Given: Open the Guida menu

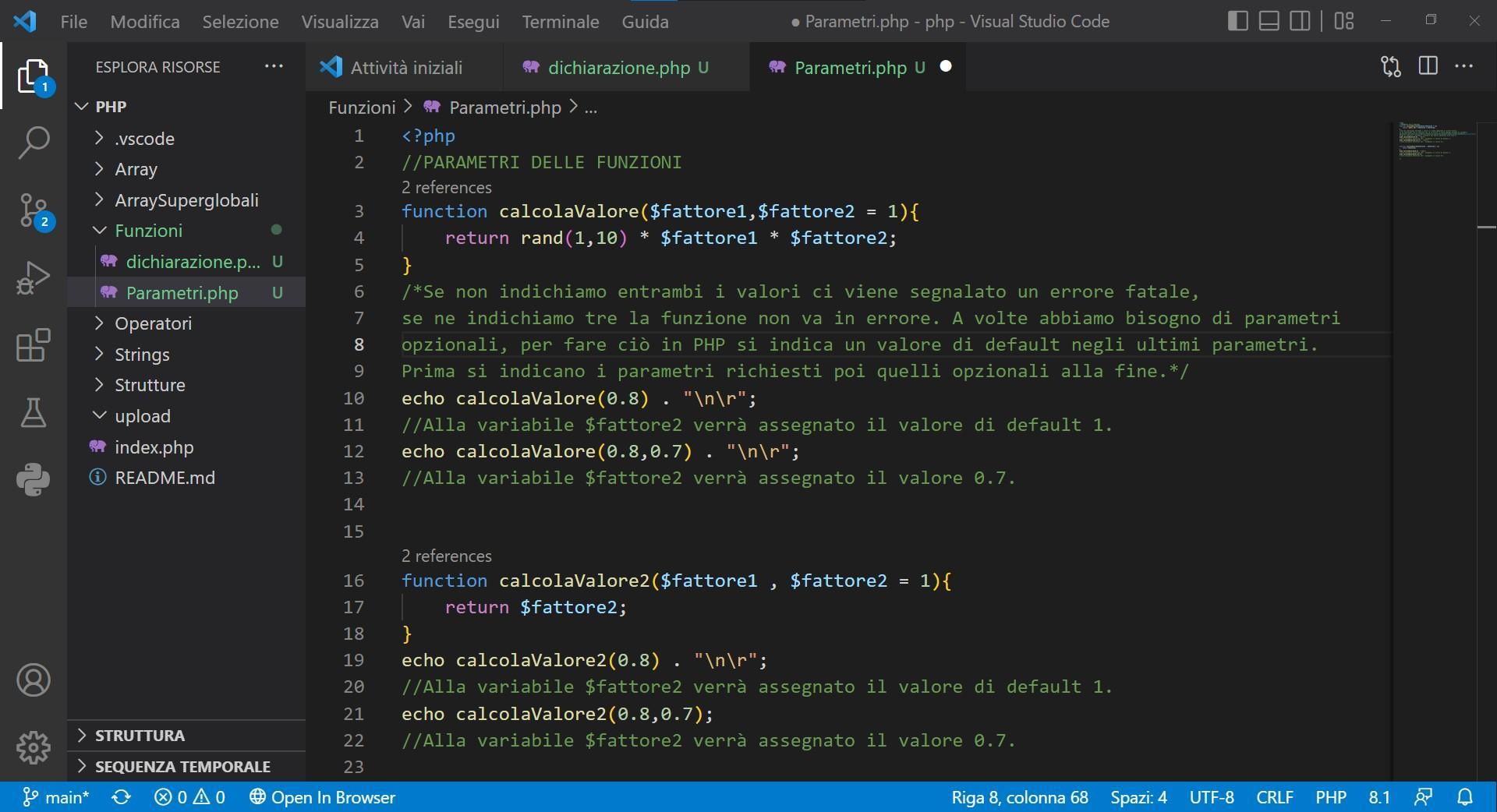Looking at the screenshot, I should pos(645,22).
